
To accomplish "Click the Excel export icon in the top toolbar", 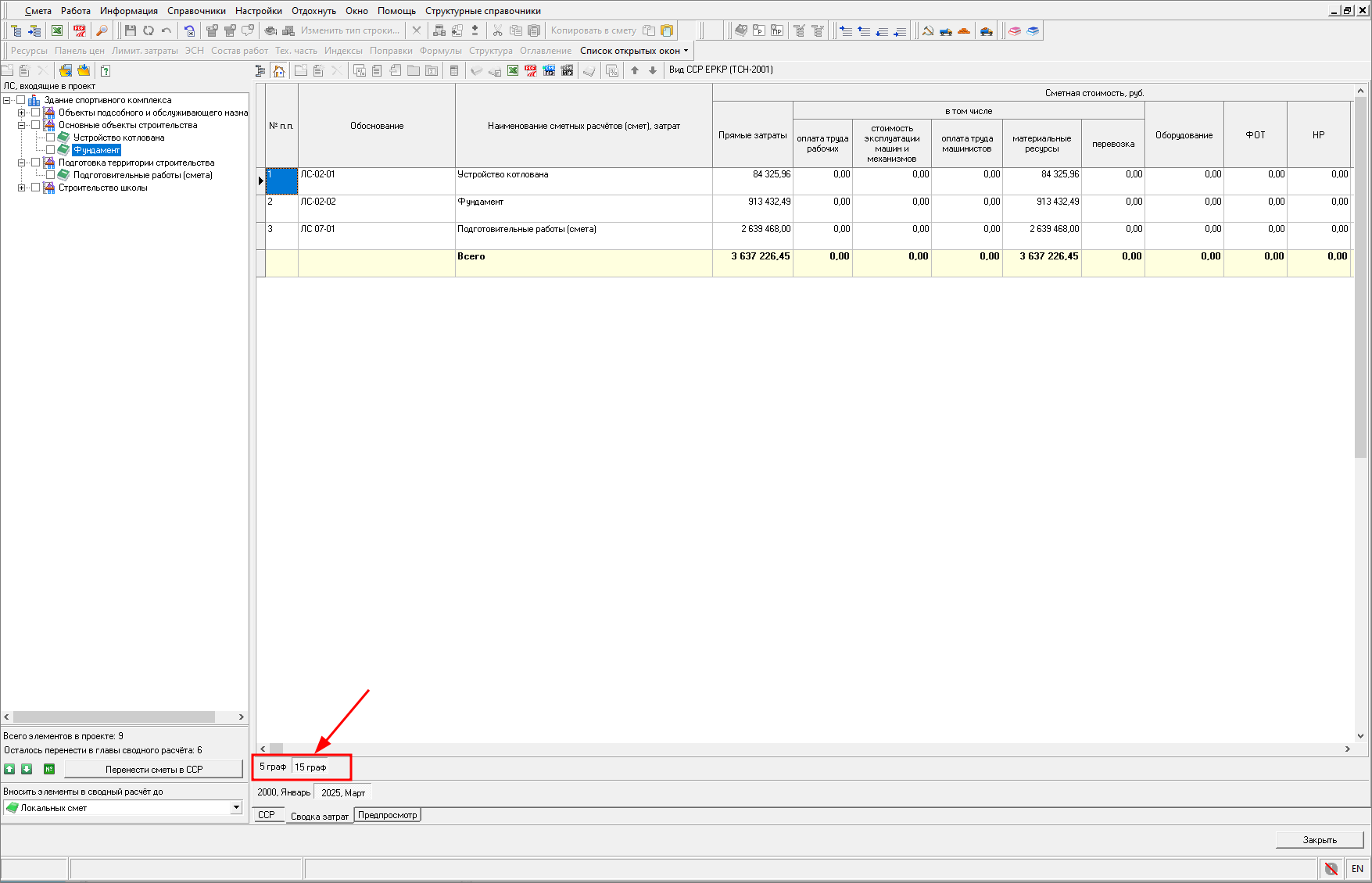I will 57,30.
